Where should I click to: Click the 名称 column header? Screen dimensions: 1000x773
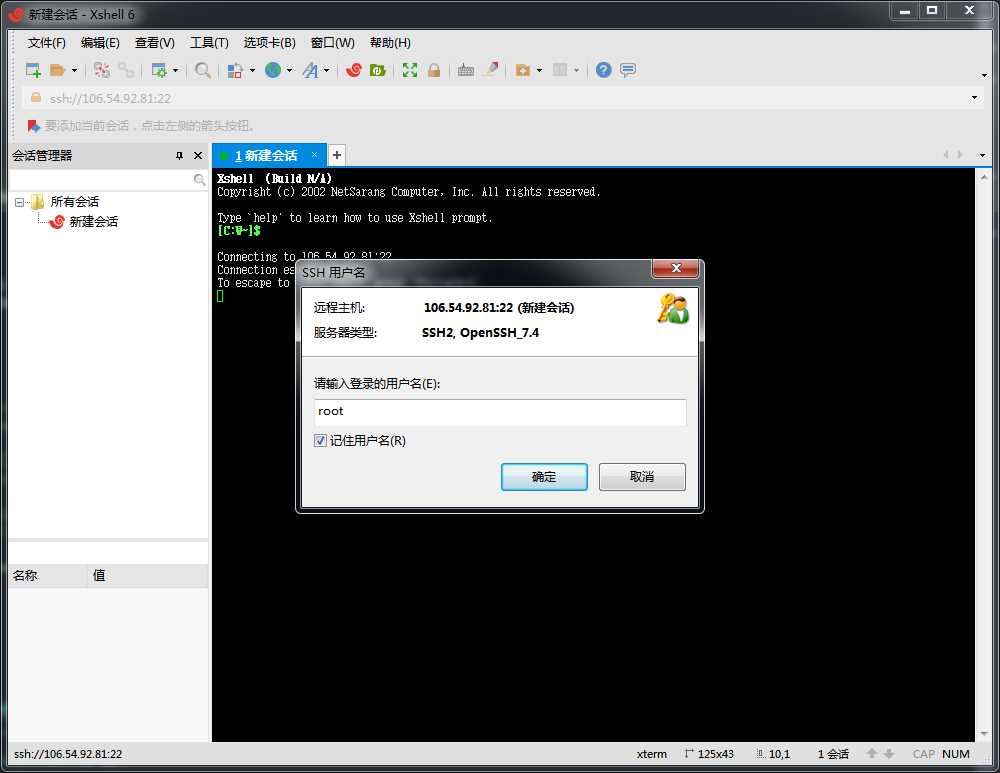(48, 576)
